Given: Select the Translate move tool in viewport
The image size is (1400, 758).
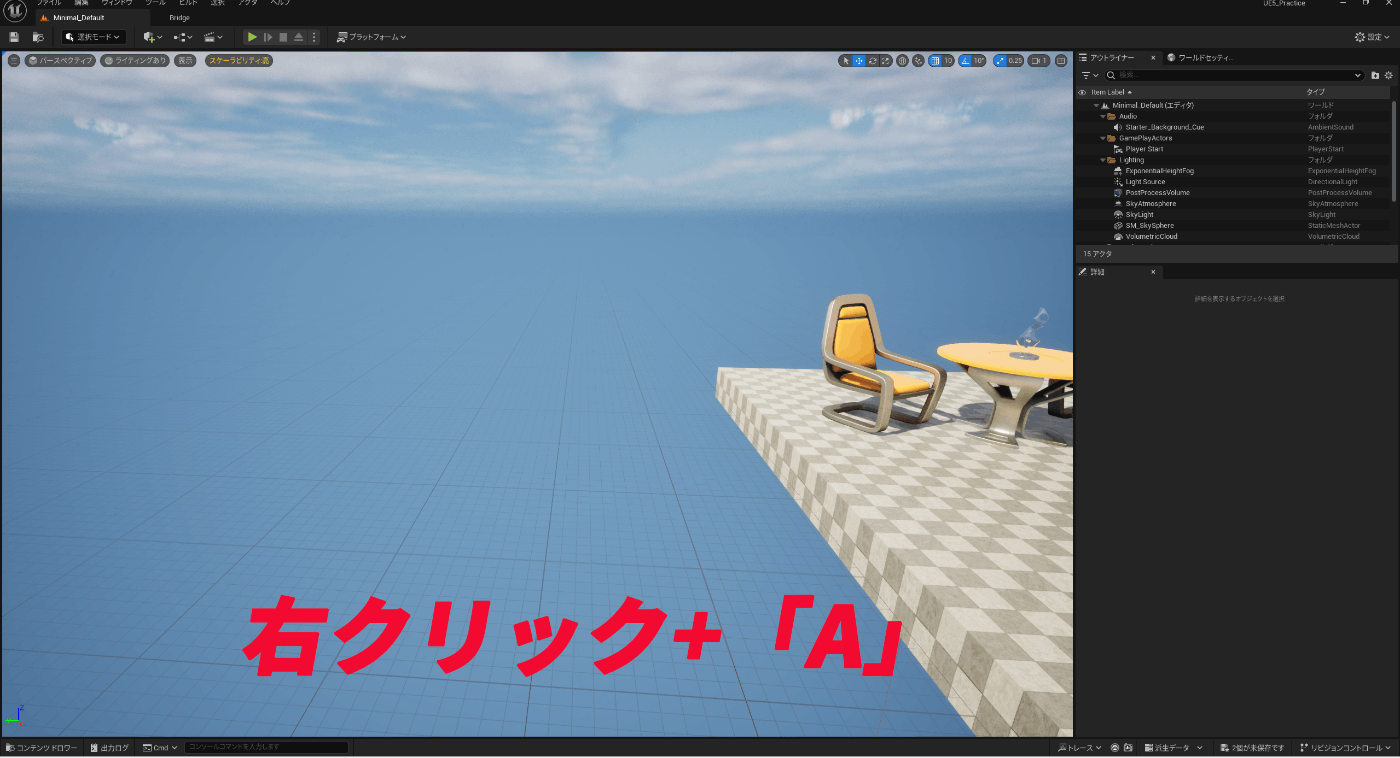Looking at the screenshot, I should click(x=859, y=60).
